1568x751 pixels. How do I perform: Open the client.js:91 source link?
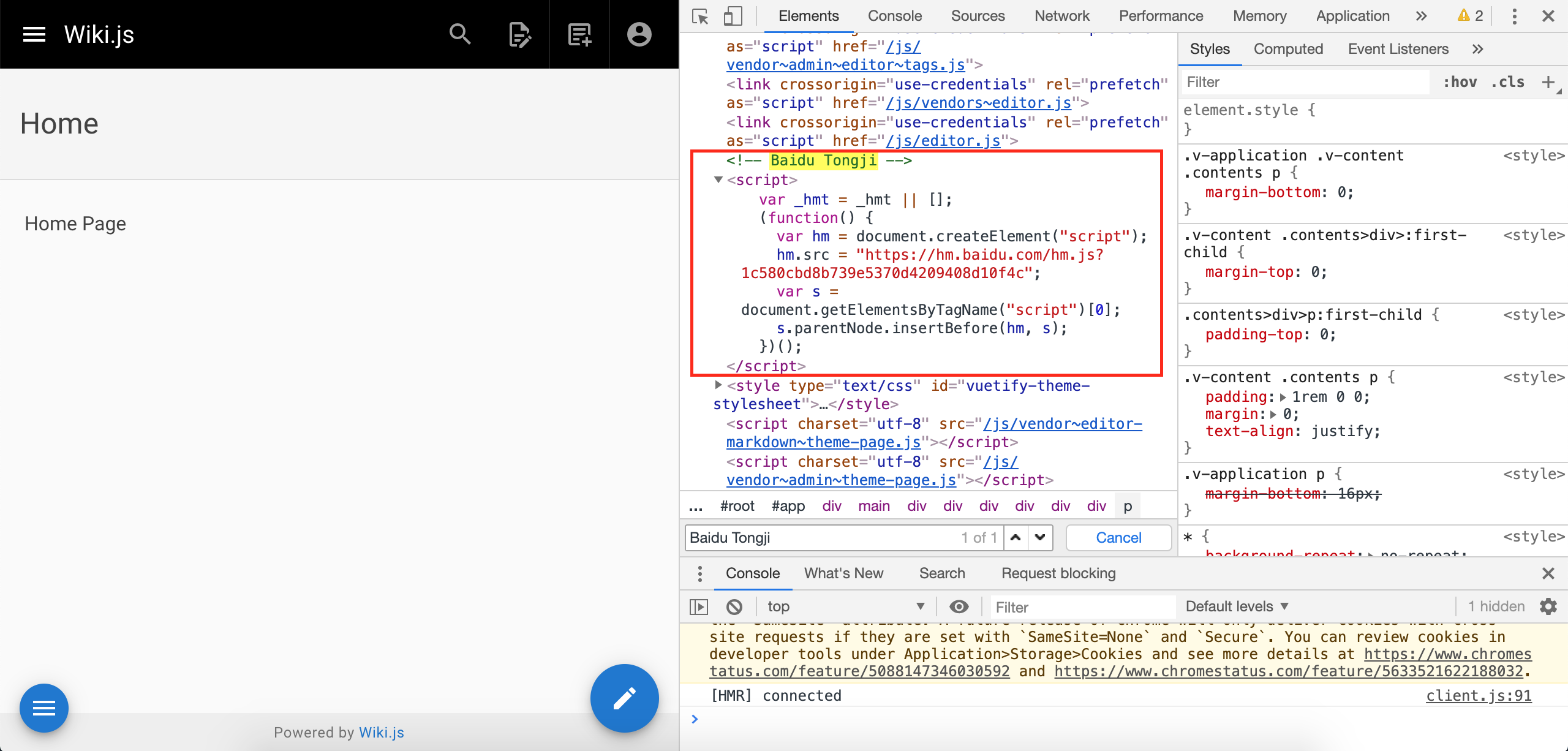(1479, 696)
